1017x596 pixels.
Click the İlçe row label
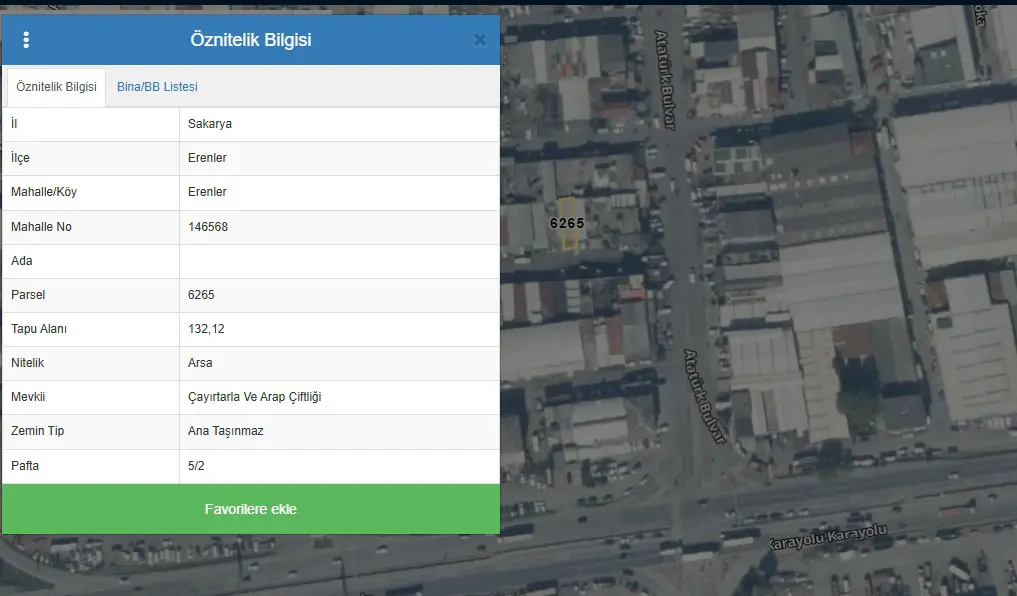(20, 158)
